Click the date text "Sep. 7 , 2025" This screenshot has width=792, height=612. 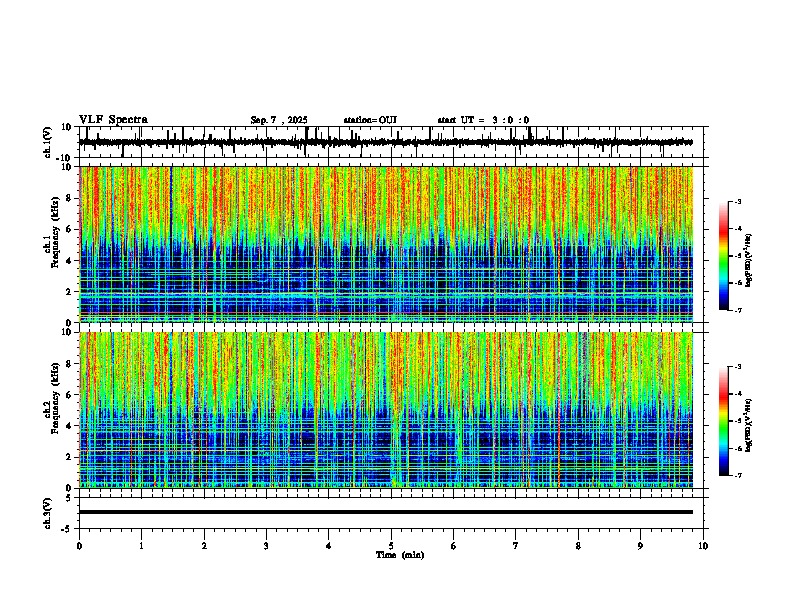pyautogui.click(x=279, y=120)
